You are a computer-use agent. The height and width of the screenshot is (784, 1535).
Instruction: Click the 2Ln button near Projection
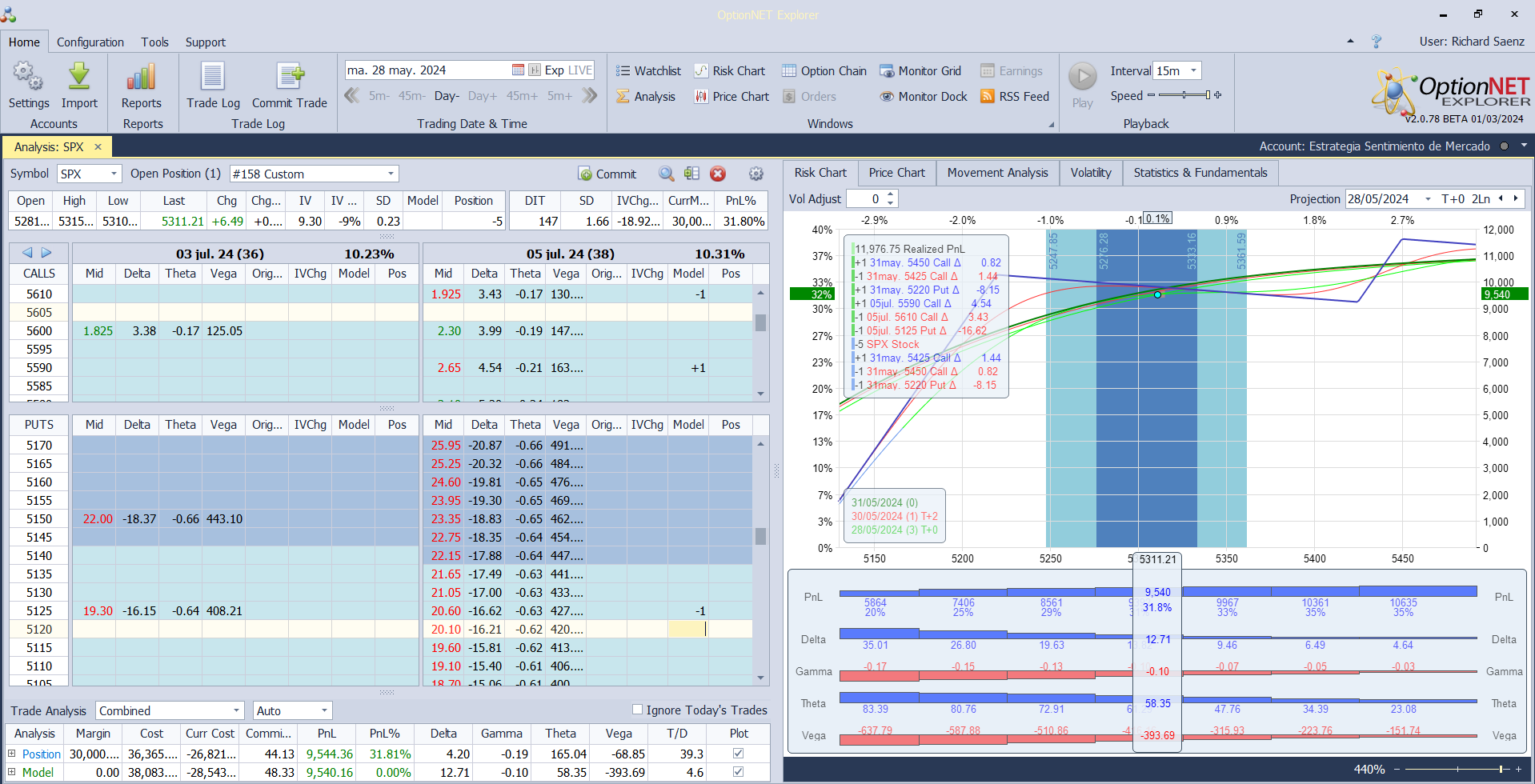coord(1481,199)
